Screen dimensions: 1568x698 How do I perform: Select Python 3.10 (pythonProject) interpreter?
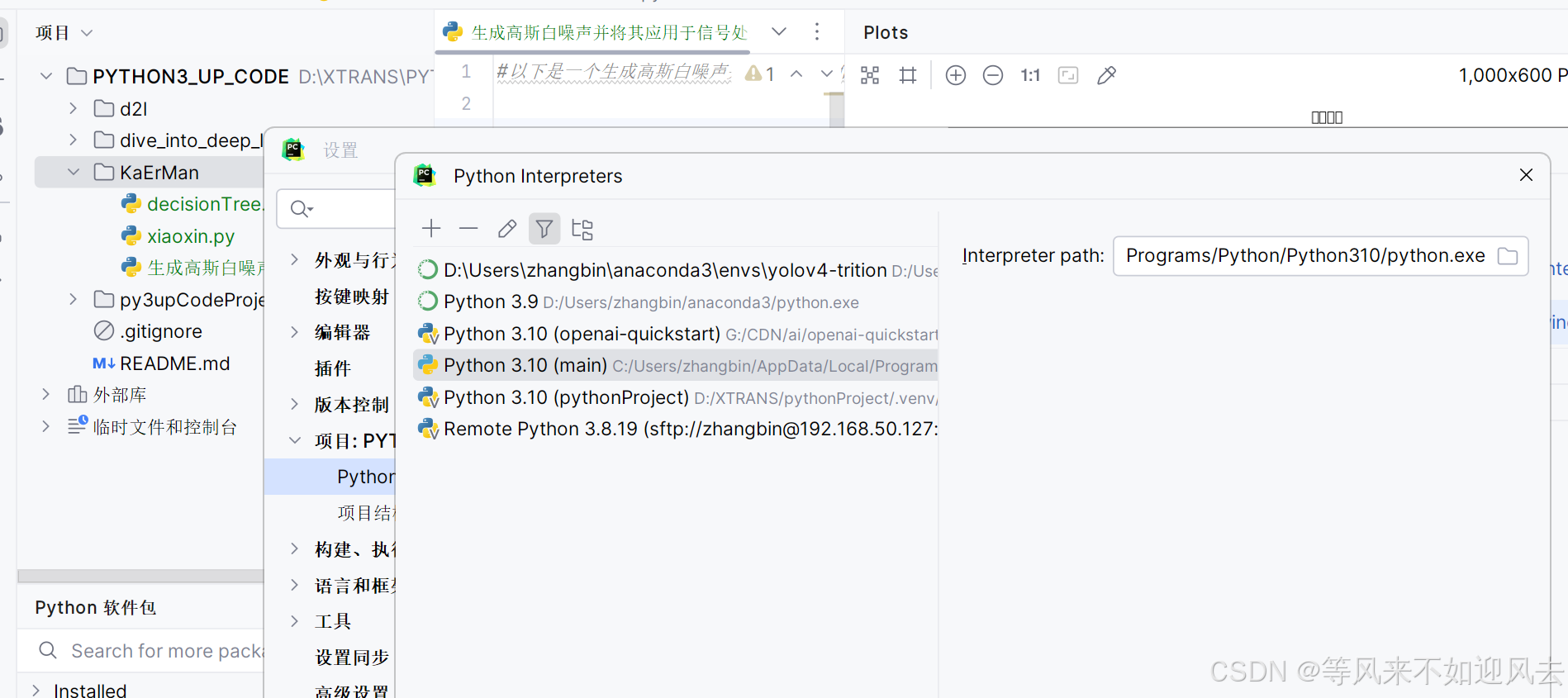pos(676,397)
